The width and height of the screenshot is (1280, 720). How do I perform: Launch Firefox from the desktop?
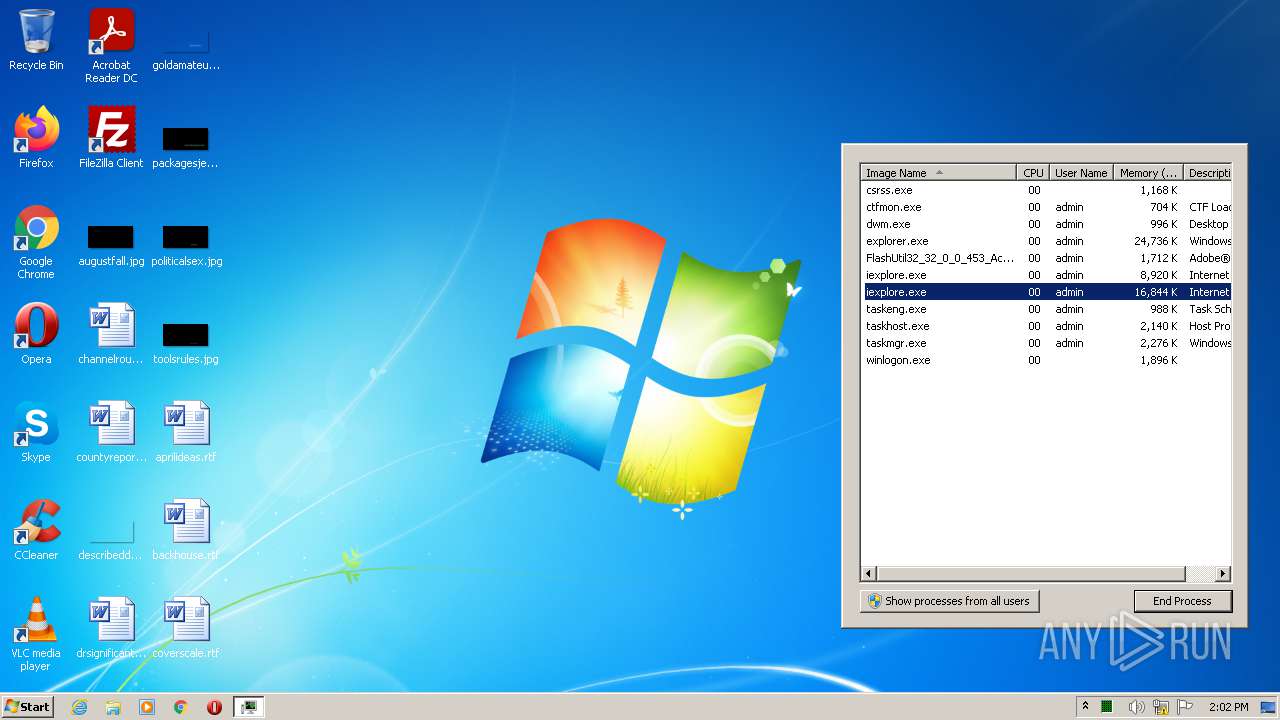point(36,138)
